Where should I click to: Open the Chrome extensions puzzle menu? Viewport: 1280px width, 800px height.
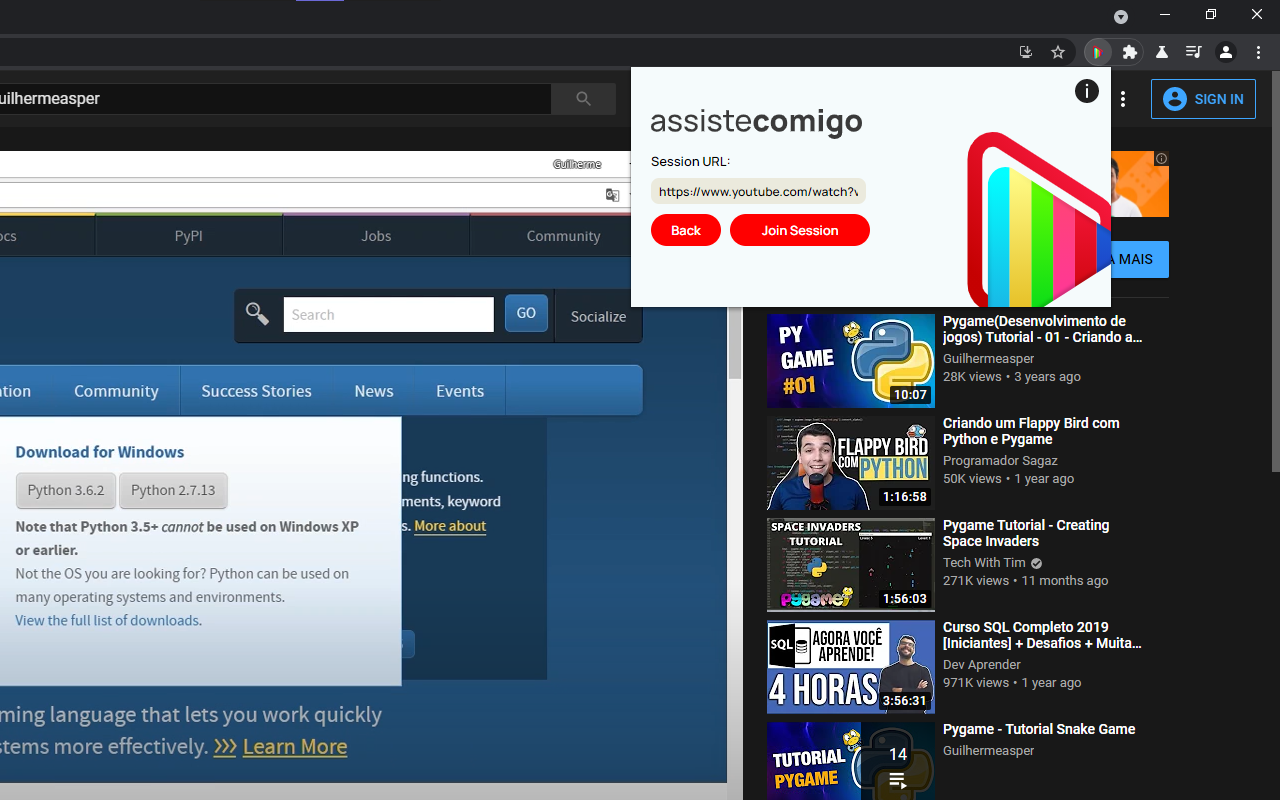1130,52
